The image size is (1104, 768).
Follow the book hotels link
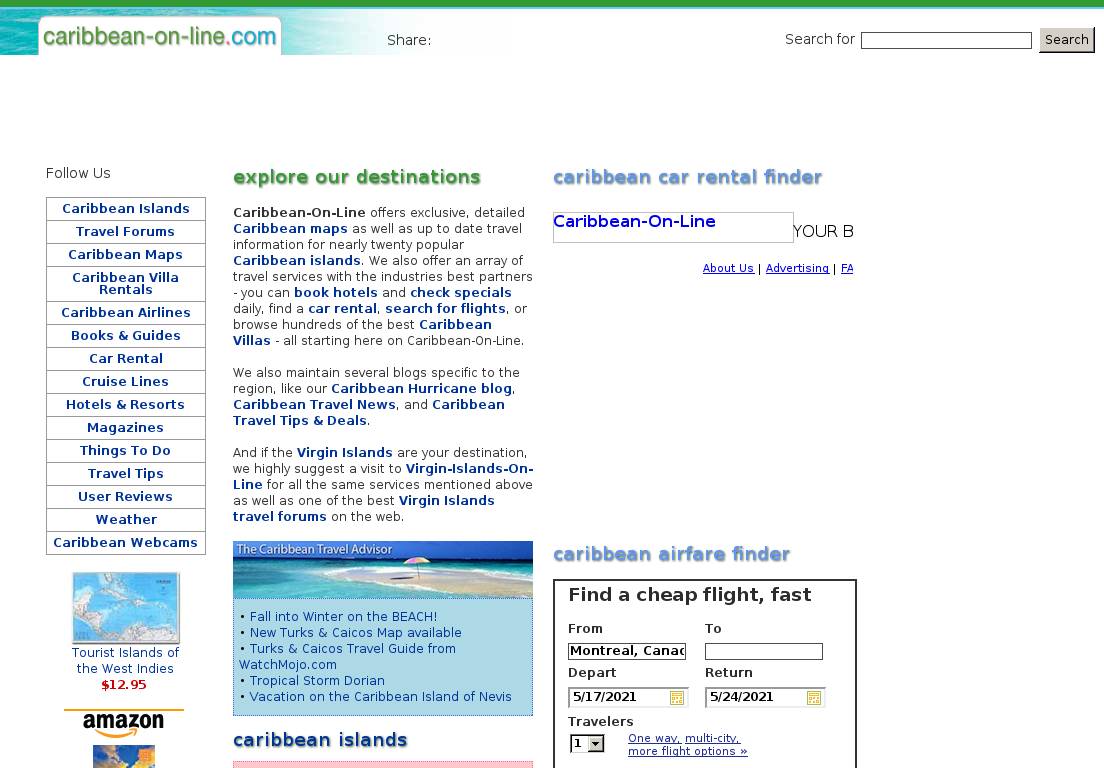coord(336,293)
